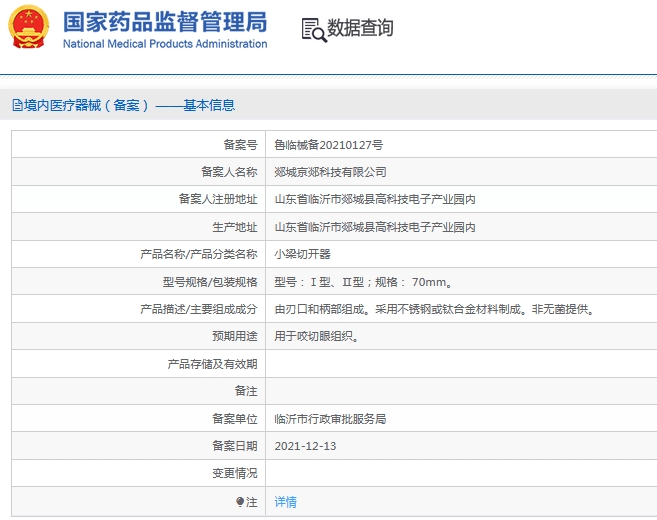Click 产品存储及有效期 label

(x=212, y=364)
